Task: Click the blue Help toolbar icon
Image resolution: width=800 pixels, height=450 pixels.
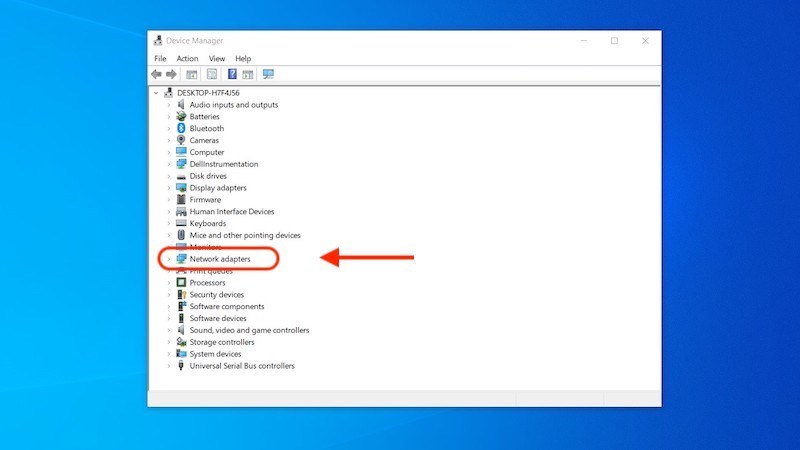Action: 232,74
